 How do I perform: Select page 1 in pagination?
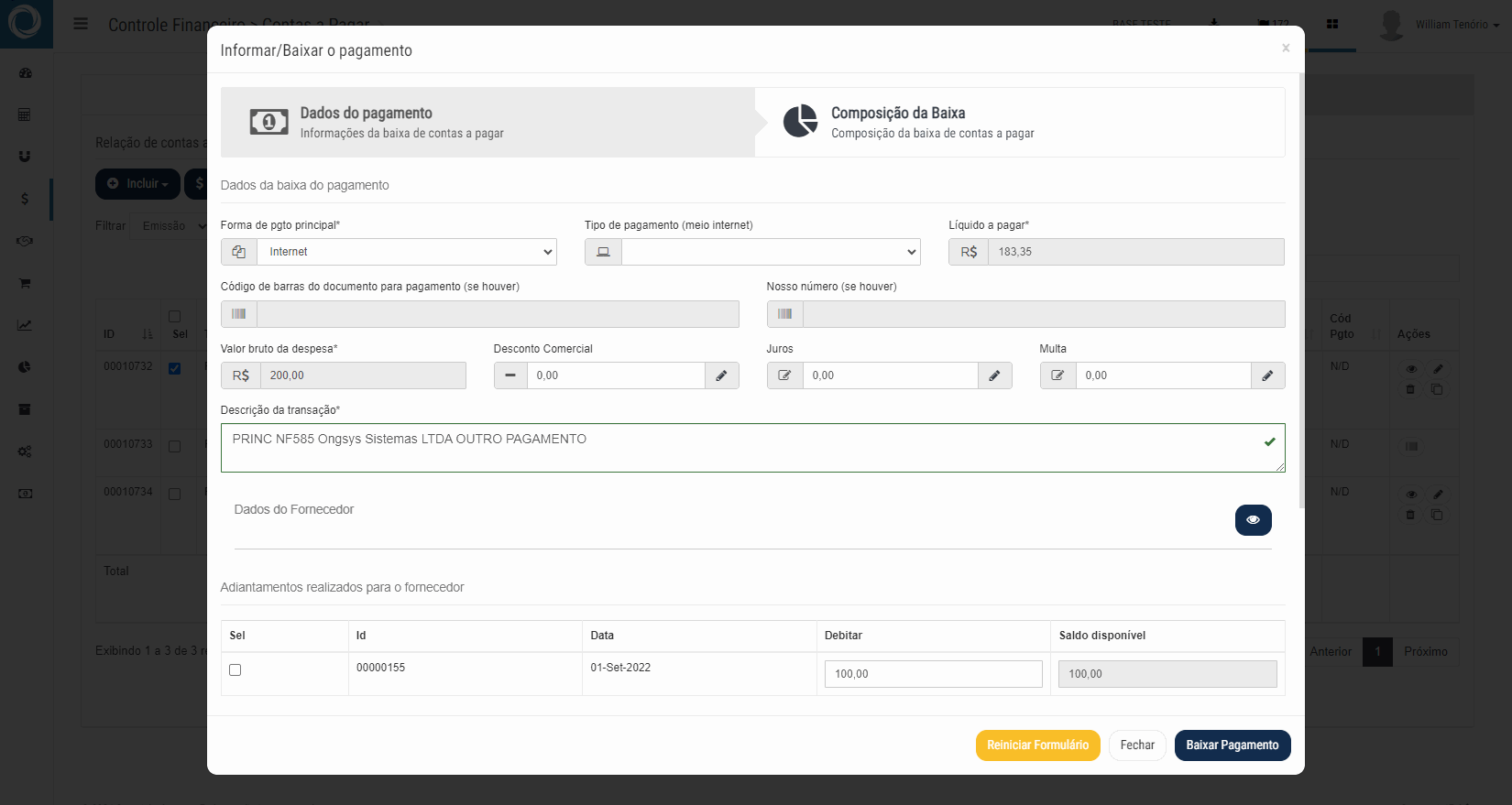pos(1377,652)
